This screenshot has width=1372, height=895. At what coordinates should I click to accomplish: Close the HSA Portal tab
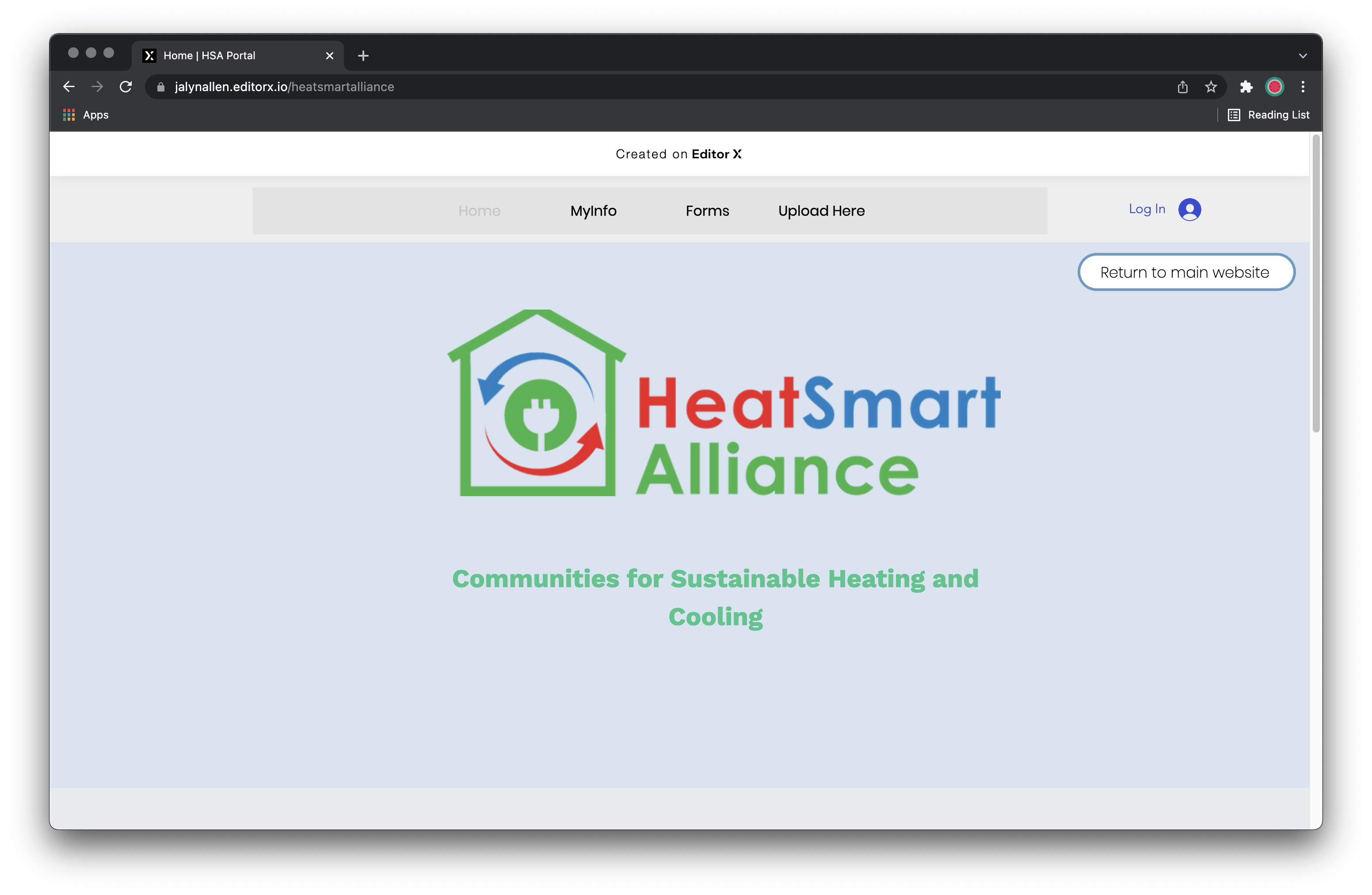(329, 56)
